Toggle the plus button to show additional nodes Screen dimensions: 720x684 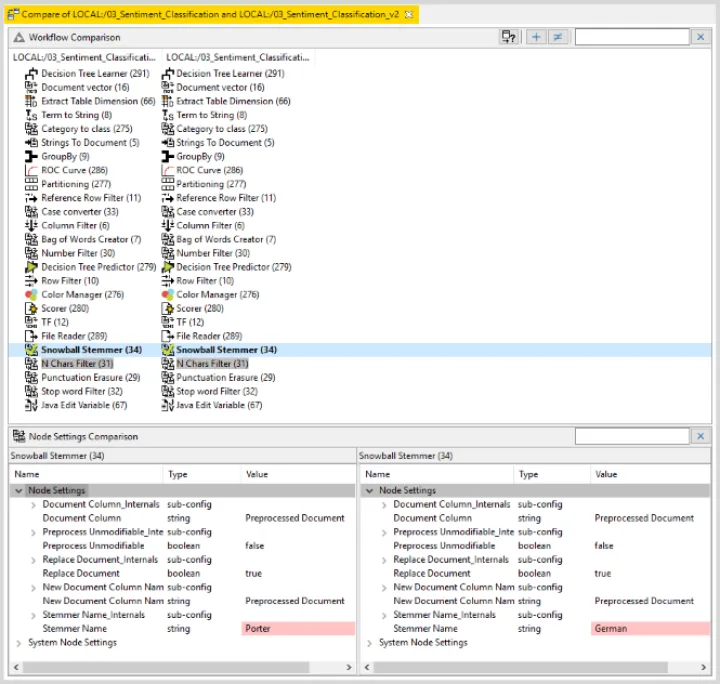pos(536,37)
